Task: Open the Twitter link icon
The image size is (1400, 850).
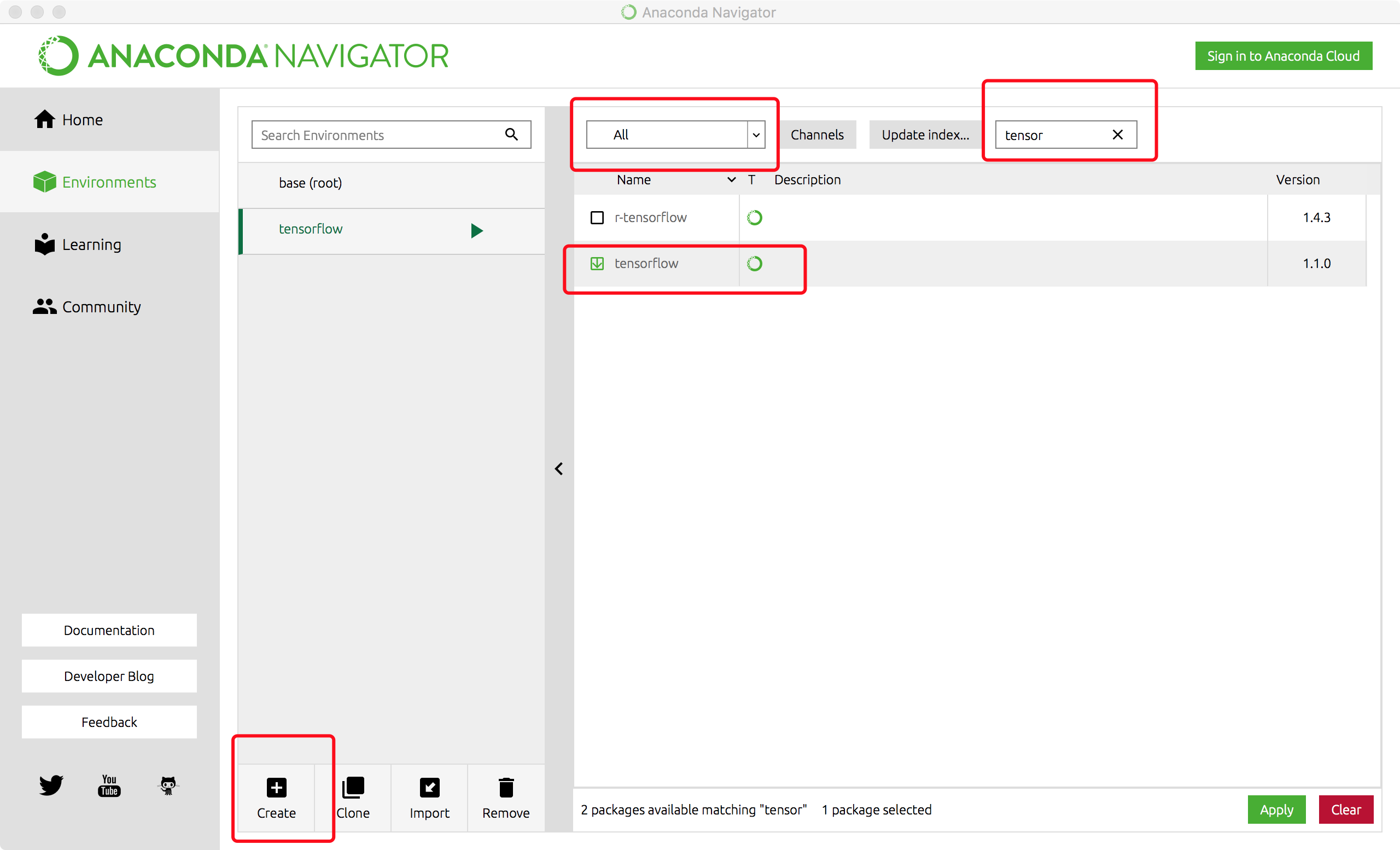Action: click(x=51, y=785)
